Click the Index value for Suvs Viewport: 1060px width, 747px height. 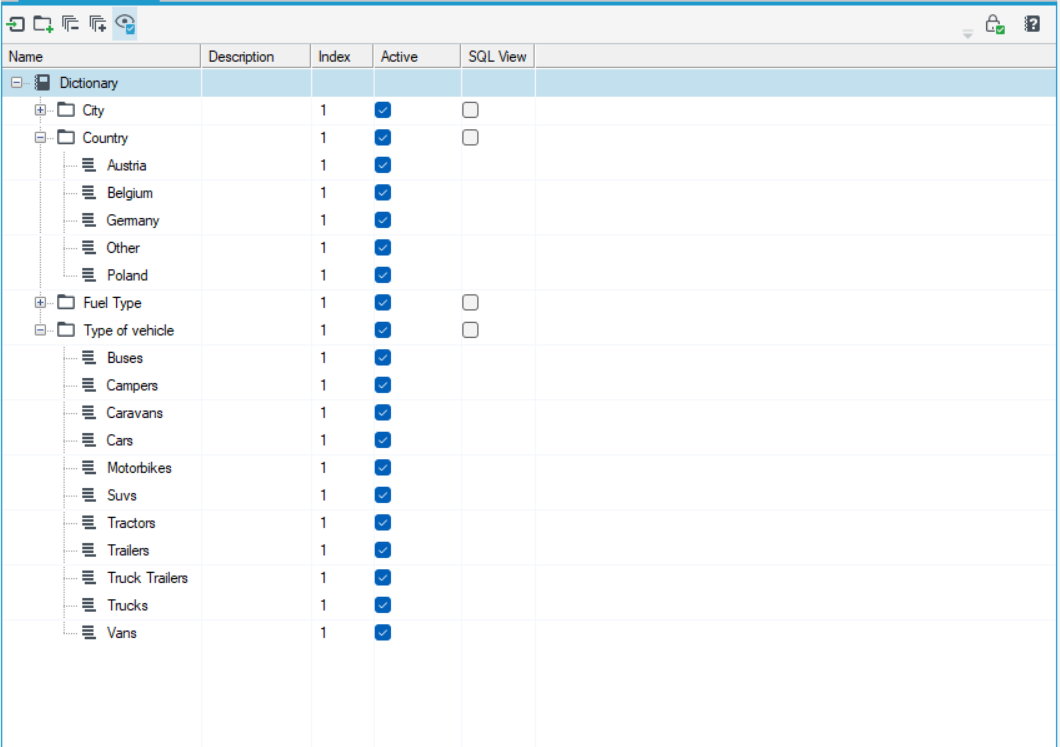[x=323, y=496]
